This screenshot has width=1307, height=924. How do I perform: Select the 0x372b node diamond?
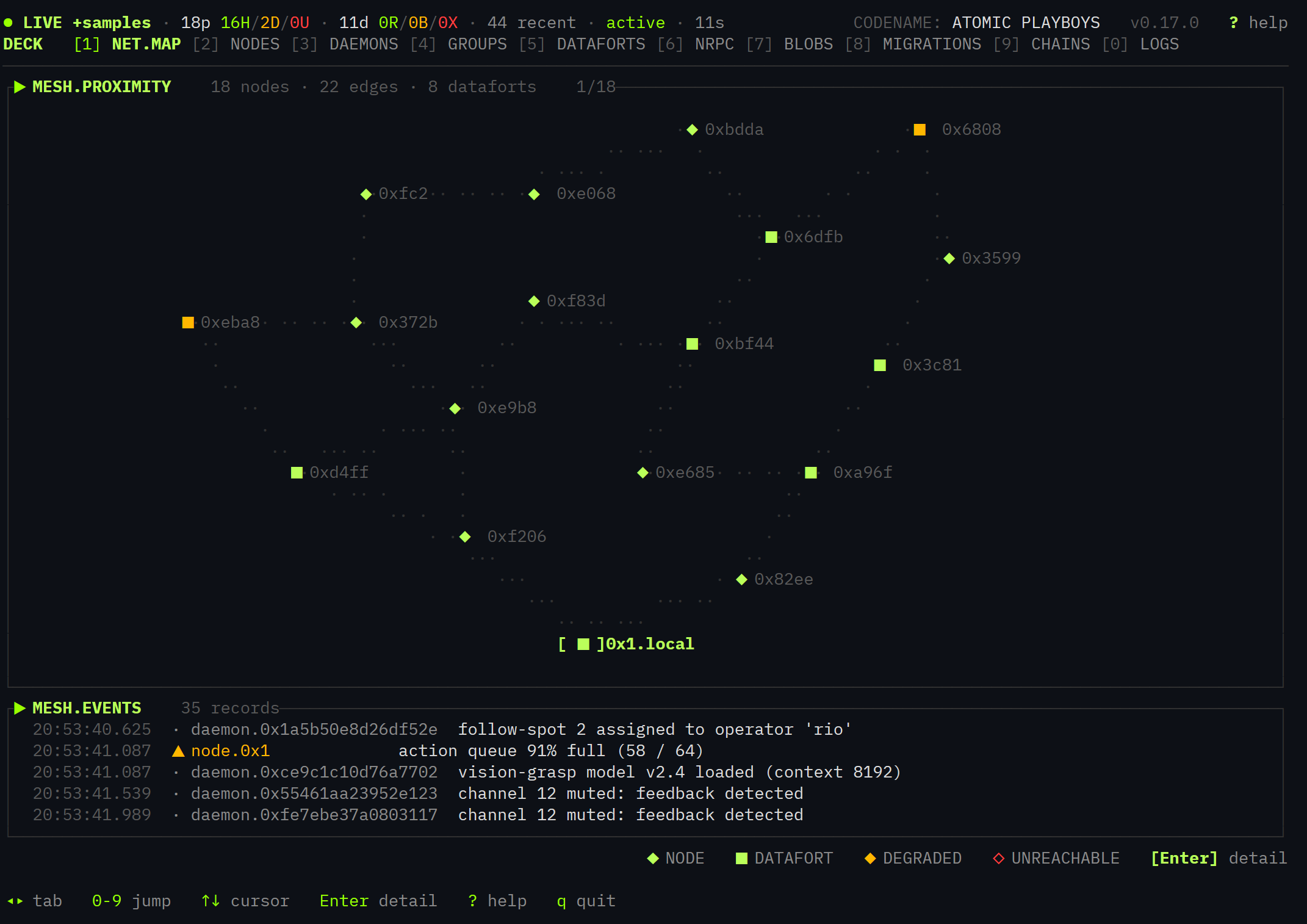tap(356, 322)
